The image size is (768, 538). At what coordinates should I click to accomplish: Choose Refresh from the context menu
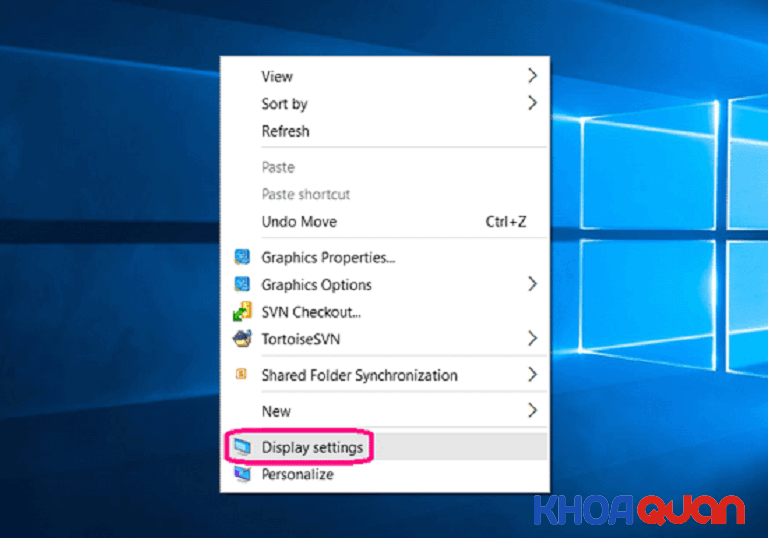(x=285, y=131)
